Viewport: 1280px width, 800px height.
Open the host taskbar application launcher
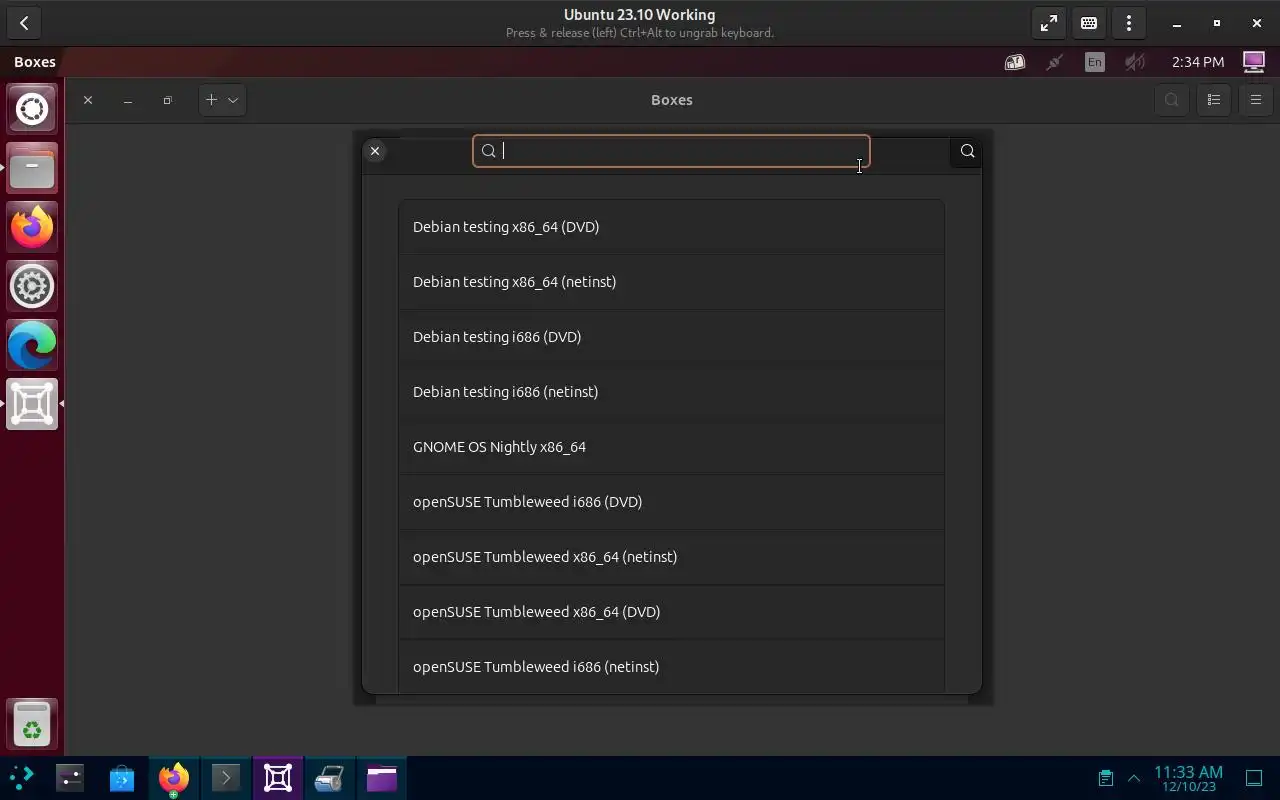point(21,778)
